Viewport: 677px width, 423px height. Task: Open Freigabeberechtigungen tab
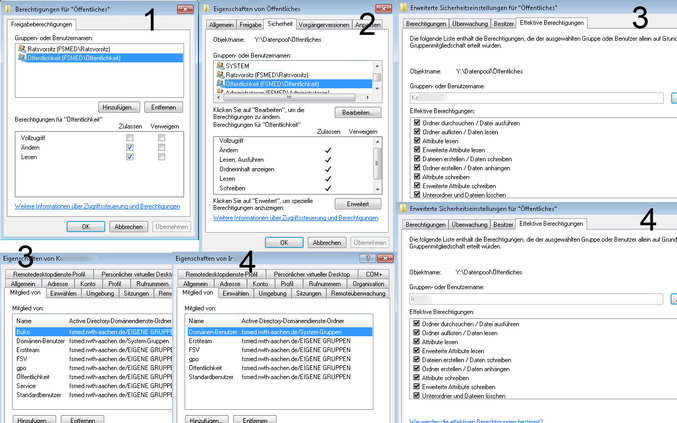(x=41, y=24)
